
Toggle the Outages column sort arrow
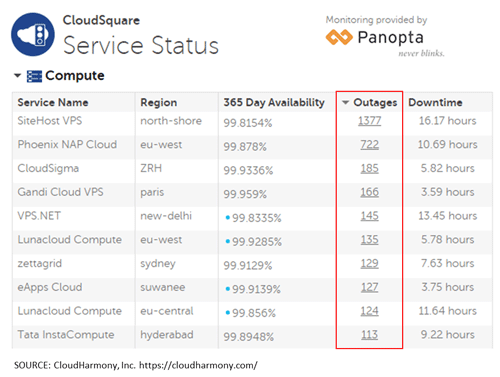pos(346,102)
